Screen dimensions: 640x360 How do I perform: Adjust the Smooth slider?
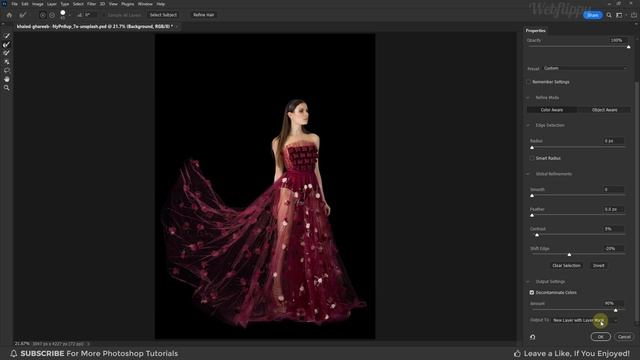[x=532, y=196]
